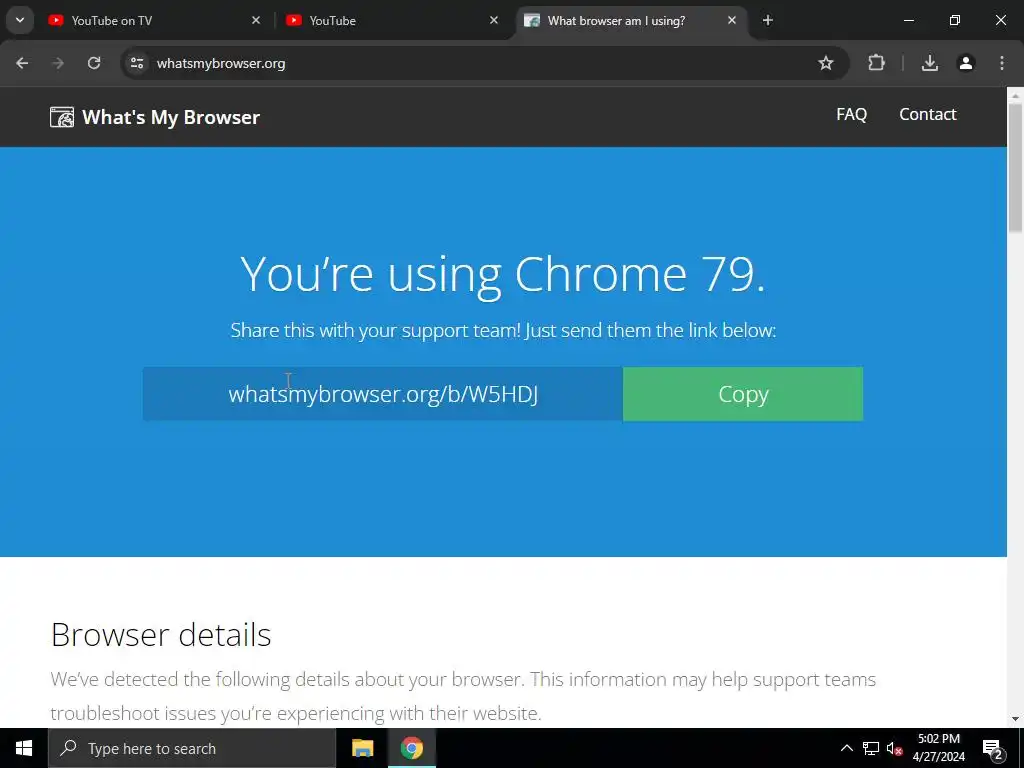Open File Explorer from taskbar
This screenshot has height=768, width=1024.
tap(362, 748)
